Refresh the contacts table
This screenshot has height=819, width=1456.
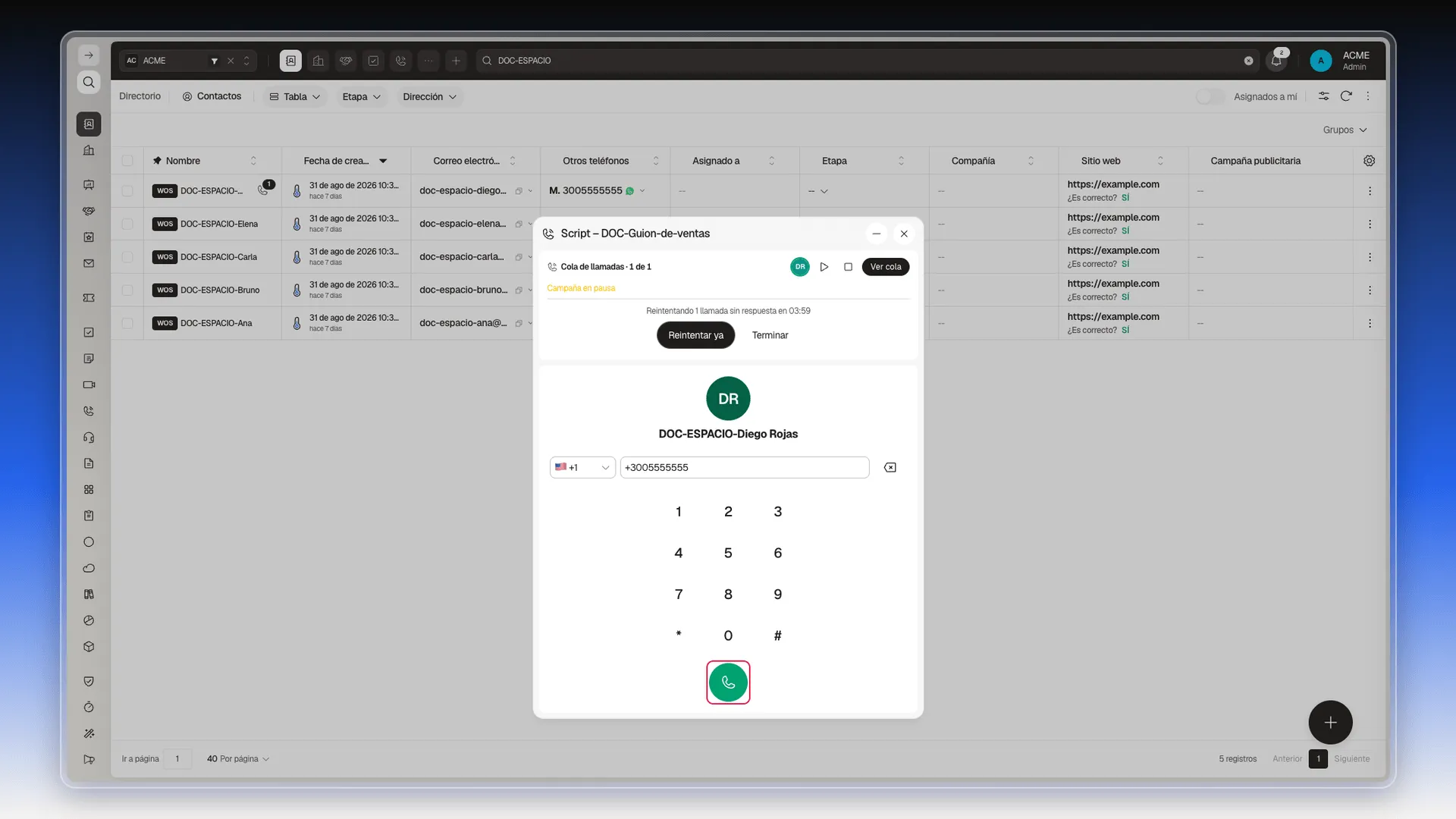1346,96
